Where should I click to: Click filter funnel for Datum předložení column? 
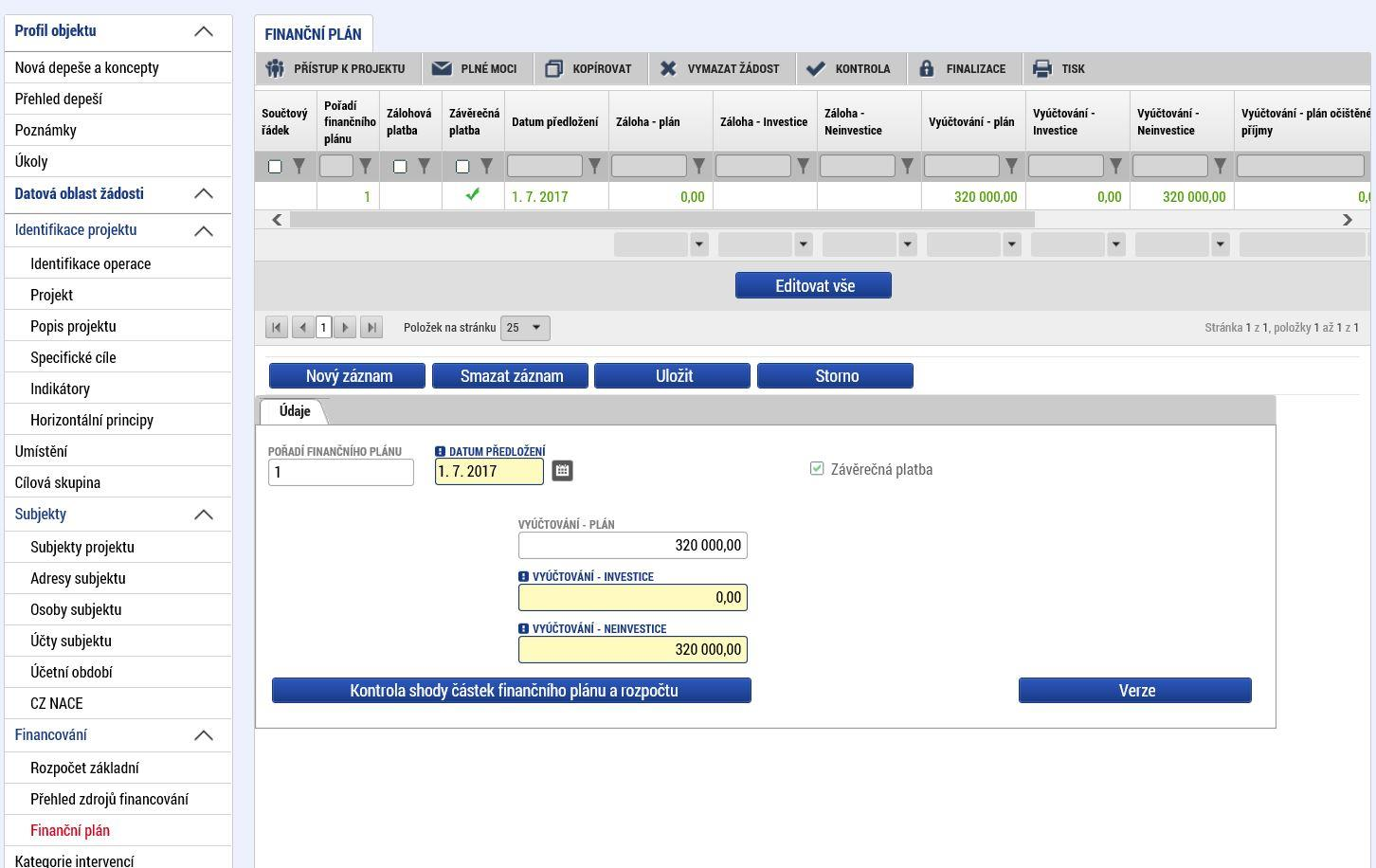(x=594, y=167)
